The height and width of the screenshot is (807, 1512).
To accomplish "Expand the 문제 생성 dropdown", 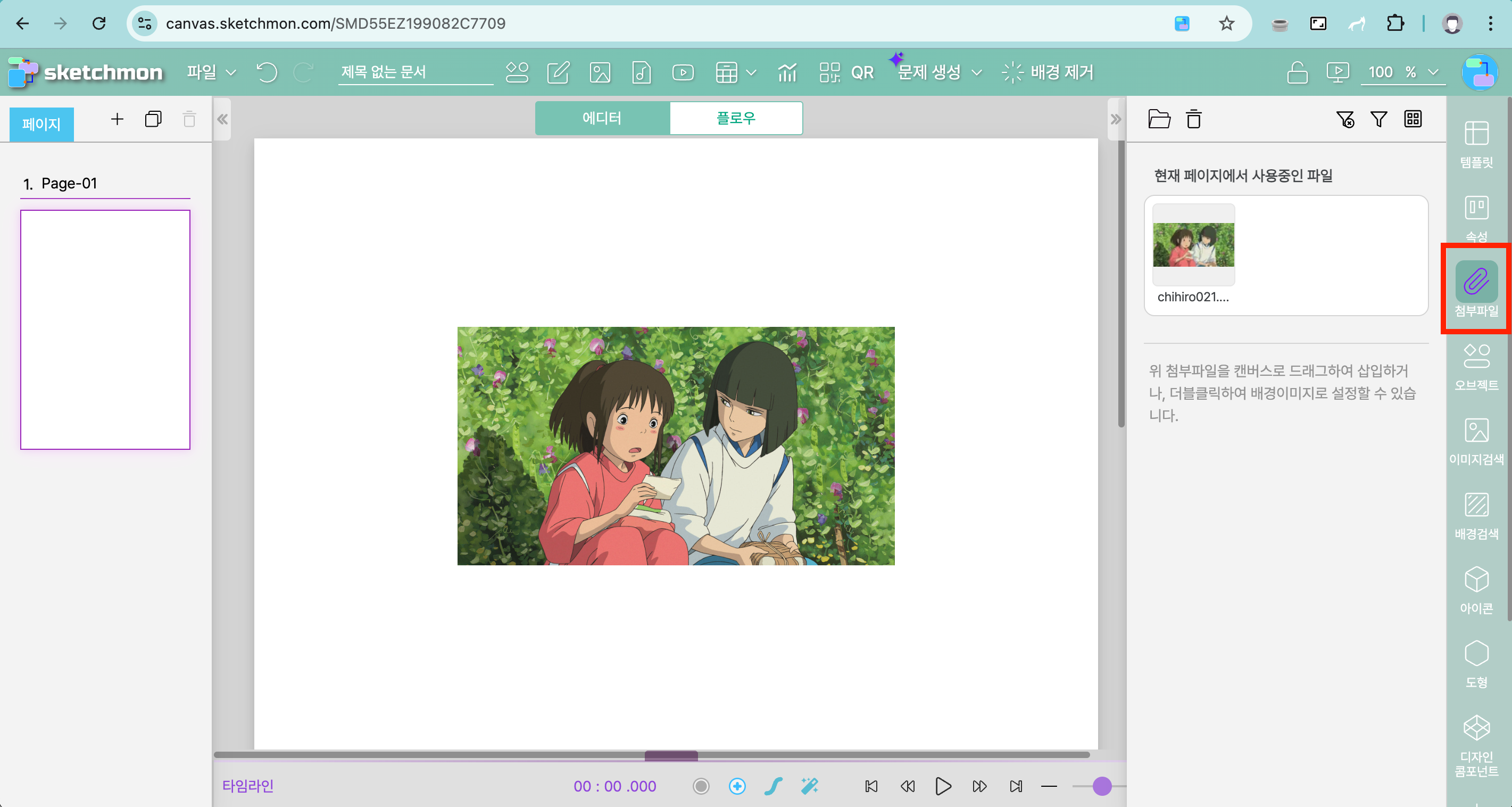I will [x=939, y=72].
